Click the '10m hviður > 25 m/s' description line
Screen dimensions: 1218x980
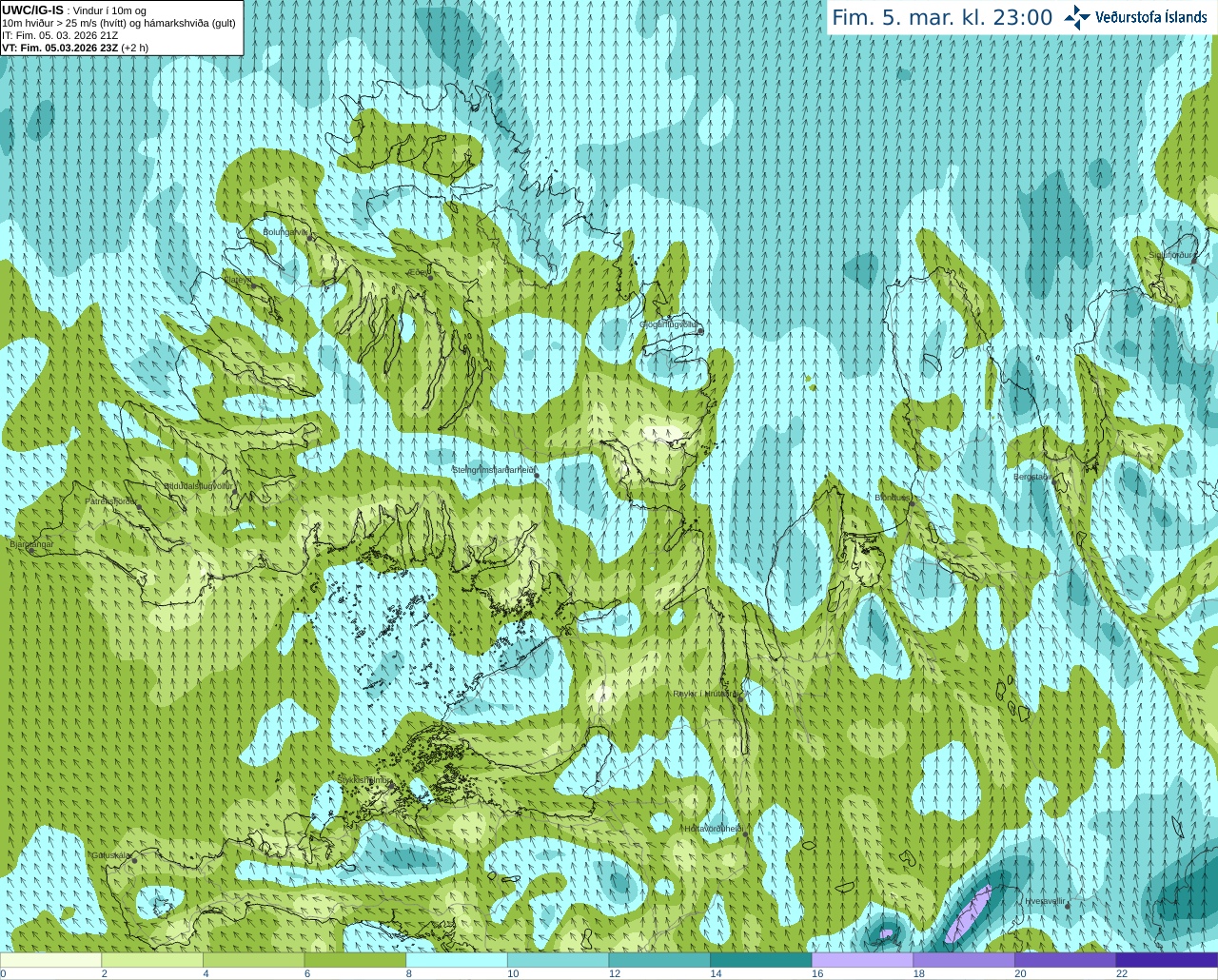click(x=119, y=23)
